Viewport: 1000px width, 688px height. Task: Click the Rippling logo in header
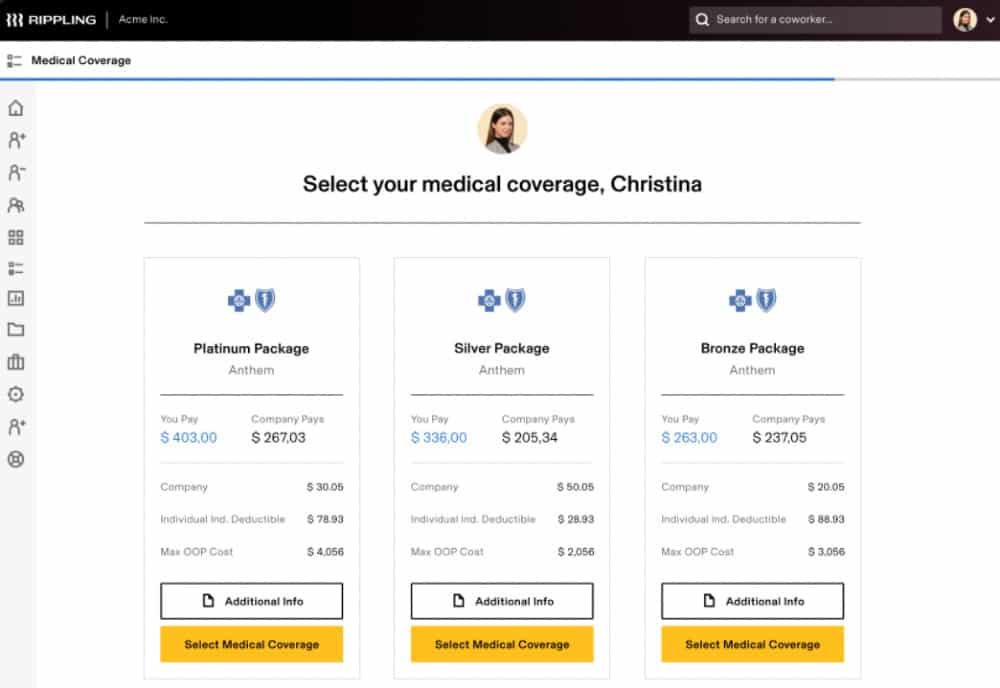point(51,20)
